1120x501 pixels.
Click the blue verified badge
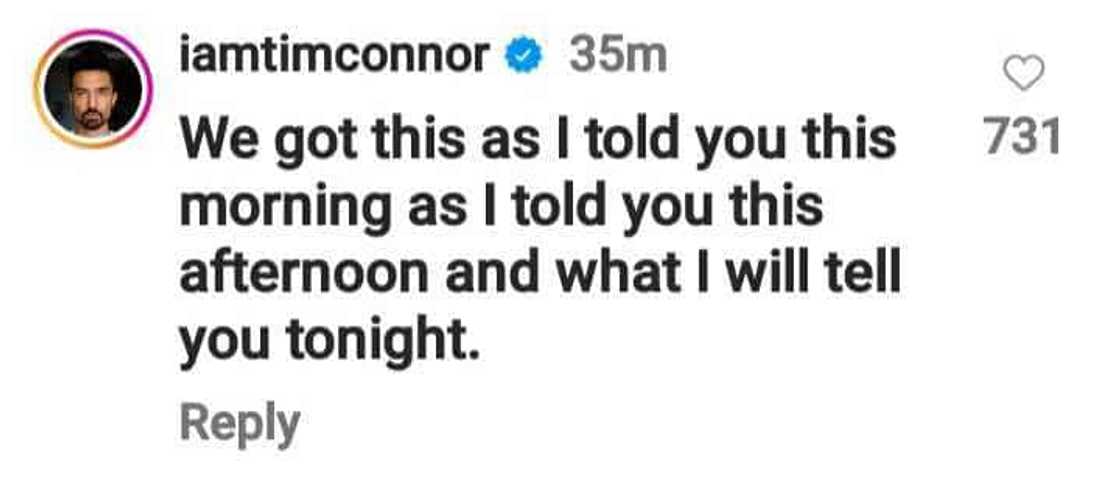(x=523, y=58)
